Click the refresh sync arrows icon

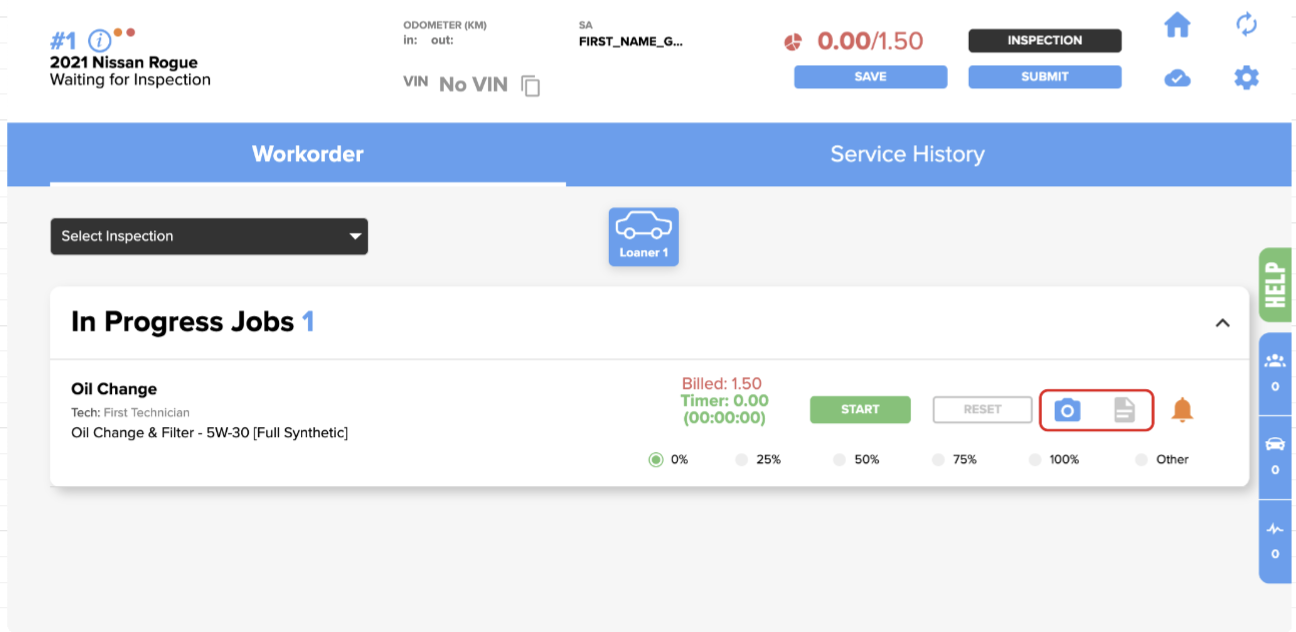pyautogui.click(x=1246, y=24)
